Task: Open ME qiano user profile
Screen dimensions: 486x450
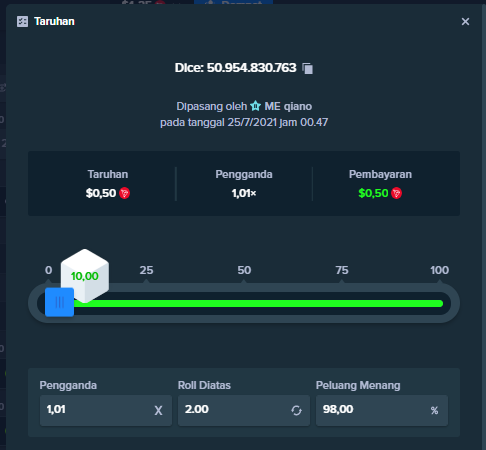Action: 288,106
